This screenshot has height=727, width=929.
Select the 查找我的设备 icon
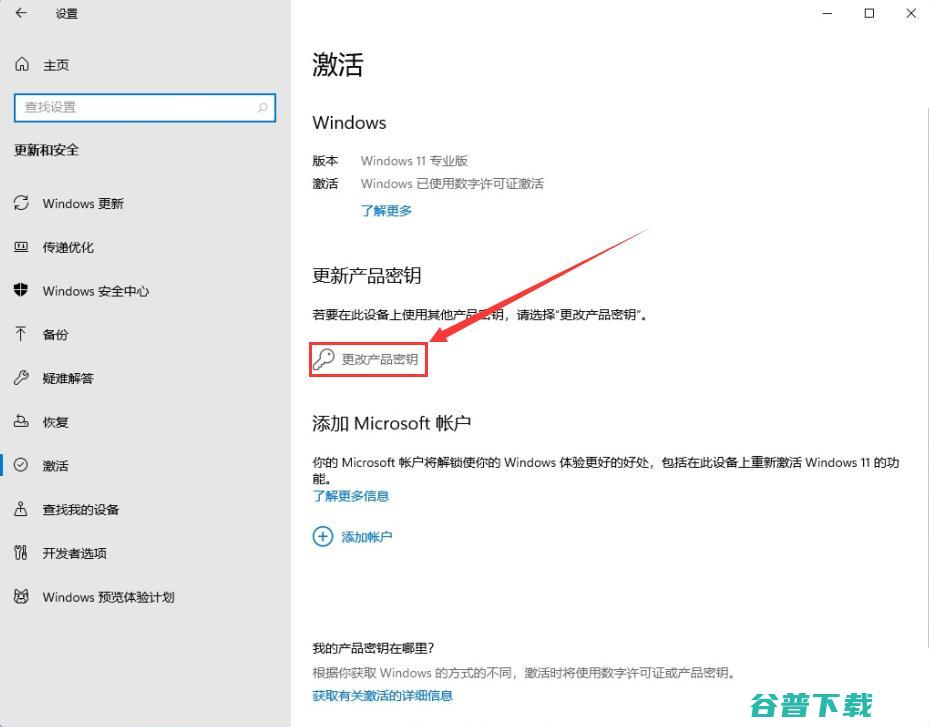click(x=22, y=509)
